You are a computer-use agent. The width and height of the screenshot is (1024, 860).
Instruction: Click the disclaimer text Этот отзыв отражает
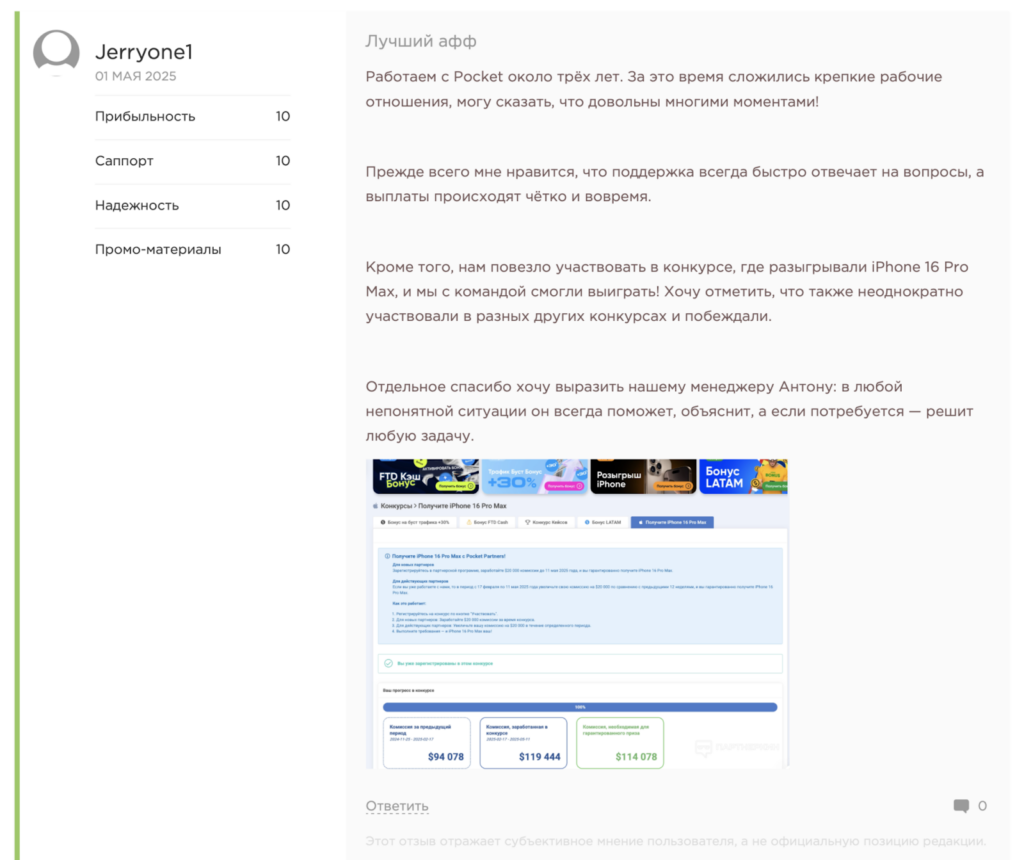click(x=676, y=841)
